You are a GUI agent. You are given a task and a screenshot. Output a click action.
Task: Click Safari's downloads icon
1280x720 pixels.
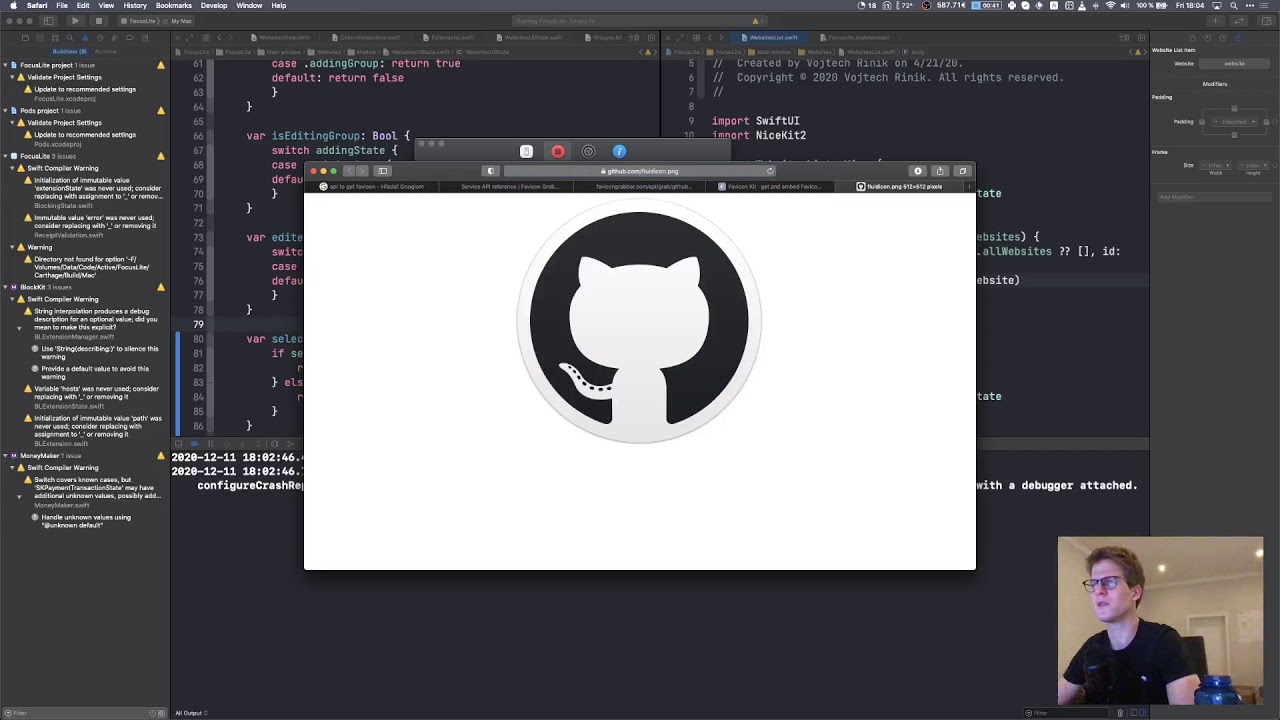tap(917, 171)
